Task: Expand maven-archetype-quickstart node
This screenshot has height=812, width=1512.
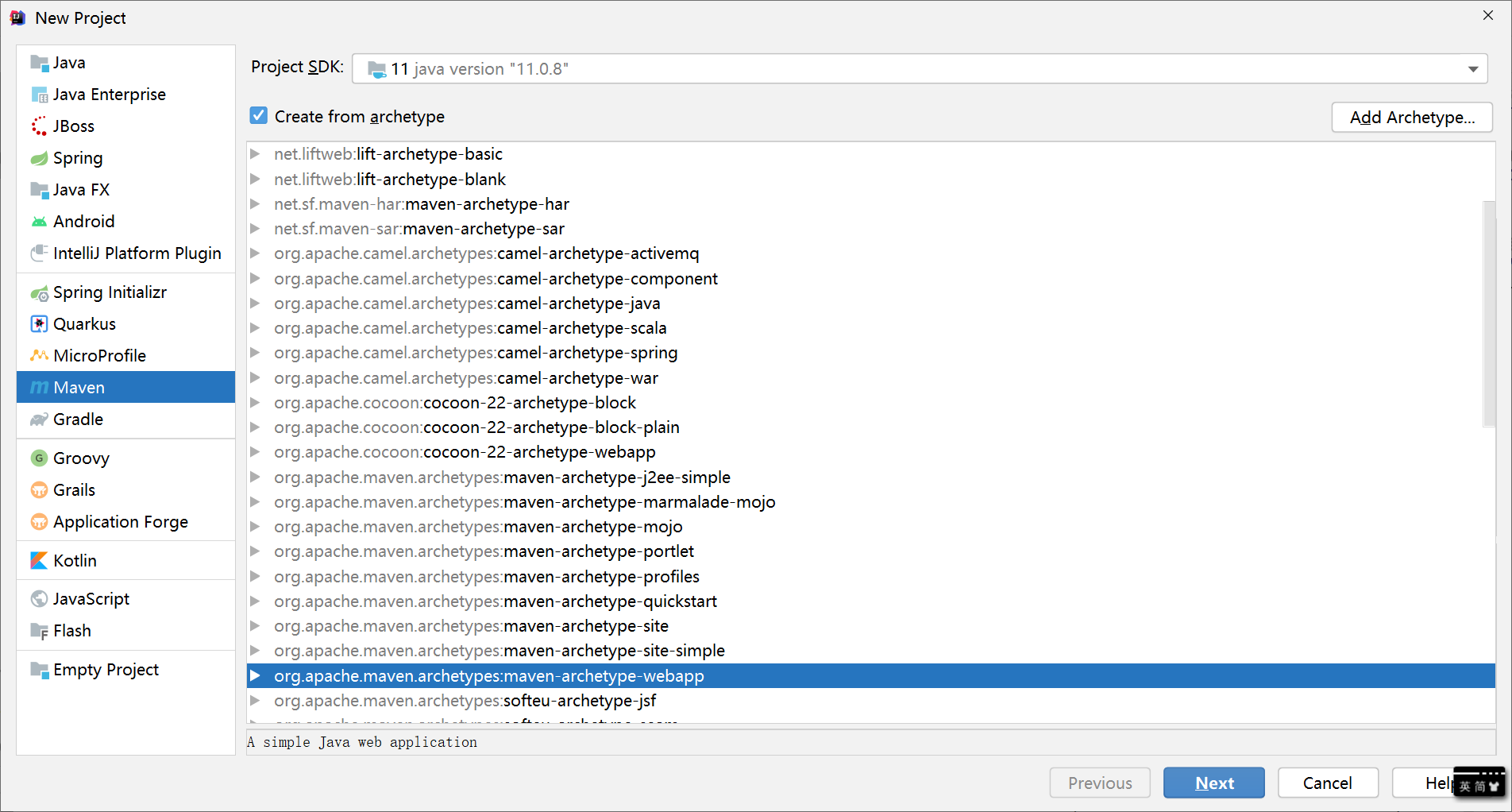Action: click(255, 601)
